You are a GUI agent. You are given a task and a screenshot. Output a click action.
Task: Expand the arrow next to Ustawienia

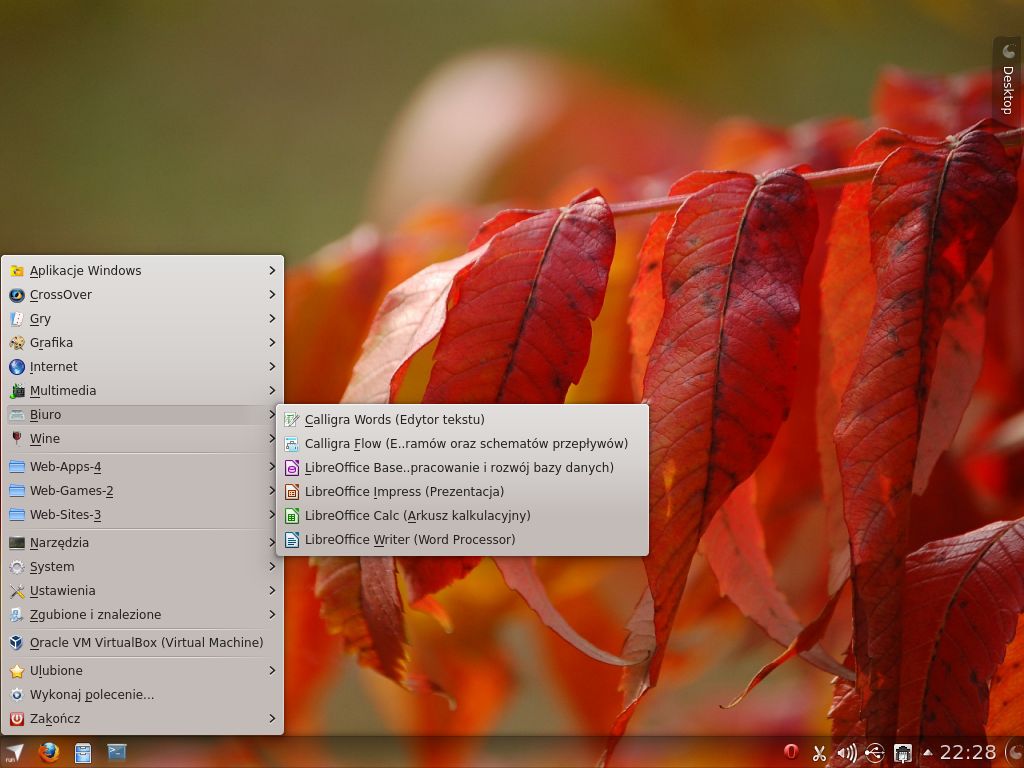272,591
